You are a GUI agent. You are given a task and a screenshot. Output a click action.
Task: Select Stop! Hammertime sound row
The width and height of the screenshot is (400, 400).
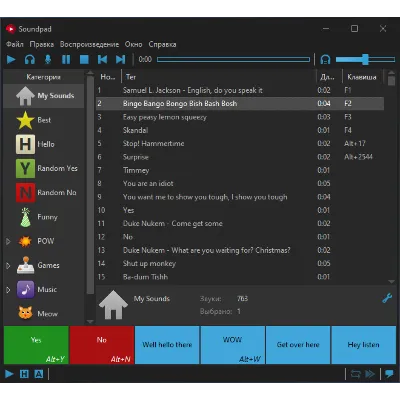pyautogui.click(x=240, y=144)
